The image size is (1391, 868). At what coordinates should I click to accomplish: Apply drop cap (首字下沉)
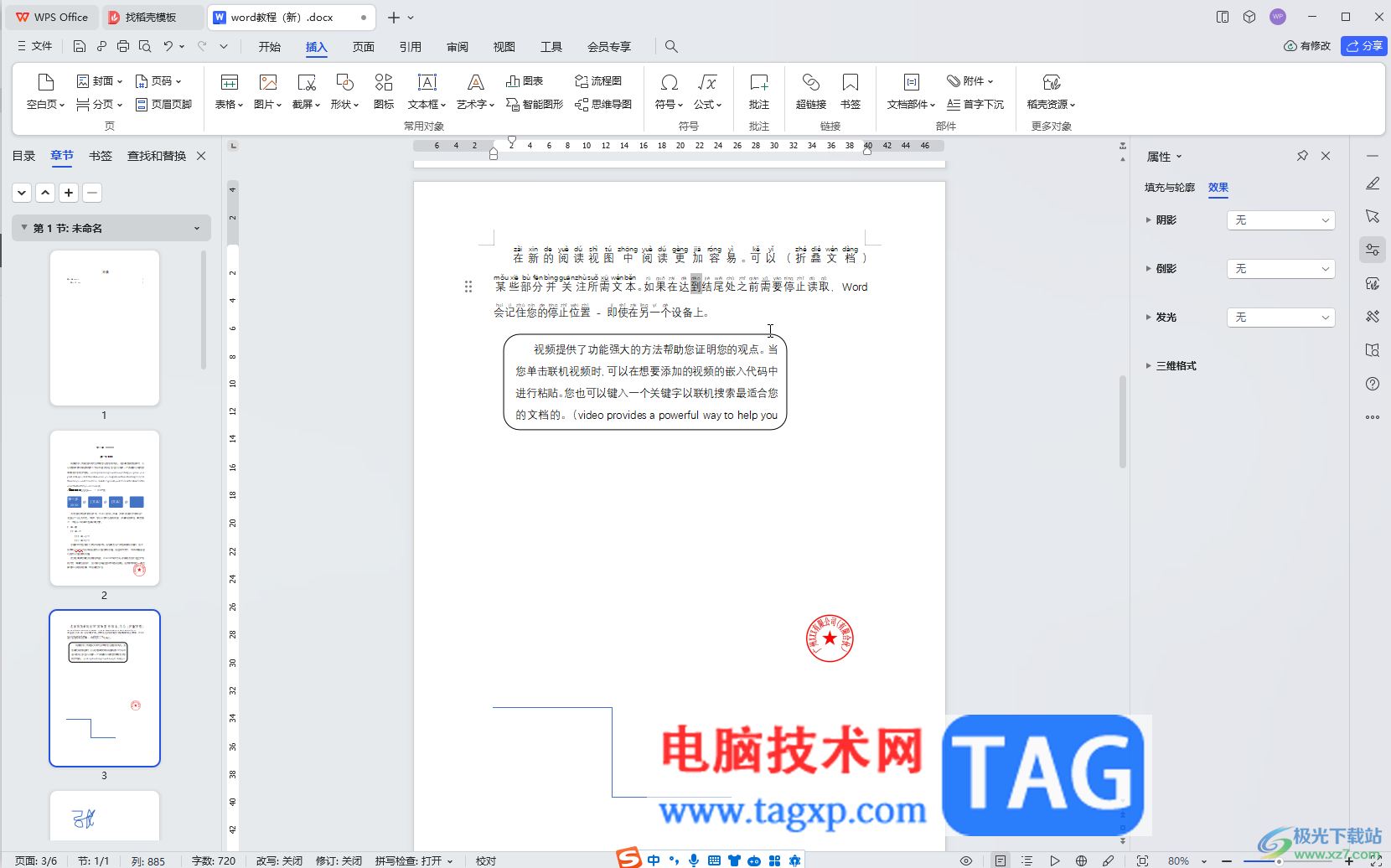pyautogui.click(x=975, y=105)
